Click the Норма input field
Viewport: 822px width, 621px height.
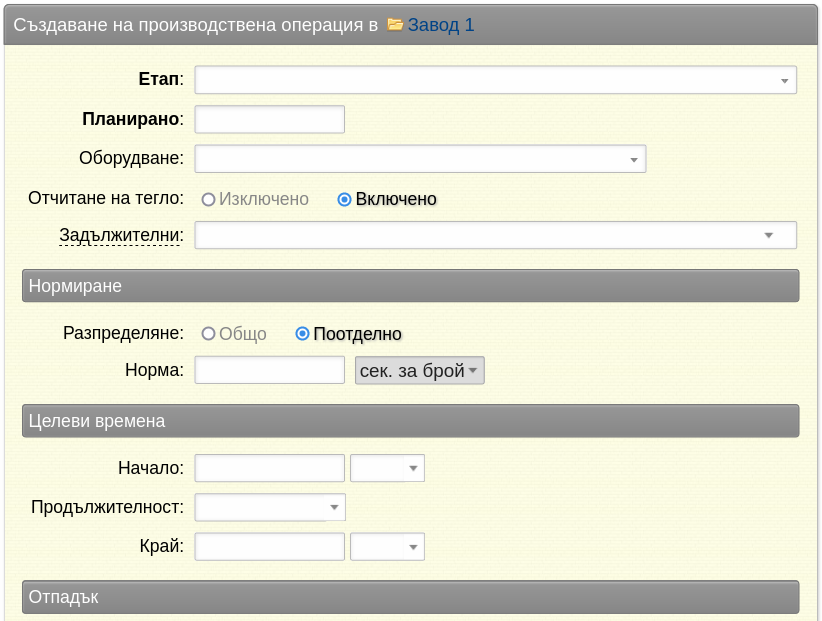tap(269, 370)
